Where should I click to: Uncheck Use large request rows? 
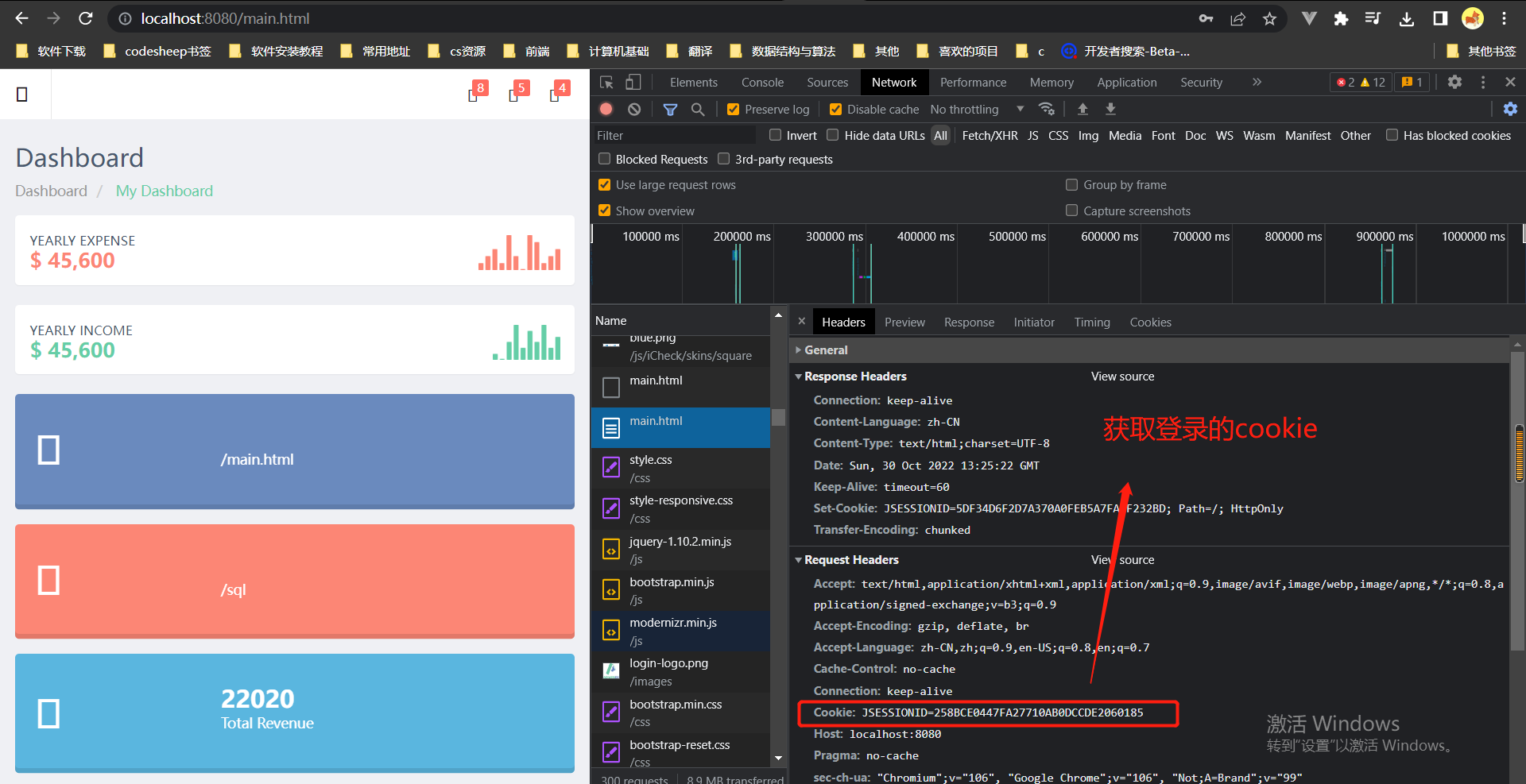pyautogui.click(x=605, y=184)
